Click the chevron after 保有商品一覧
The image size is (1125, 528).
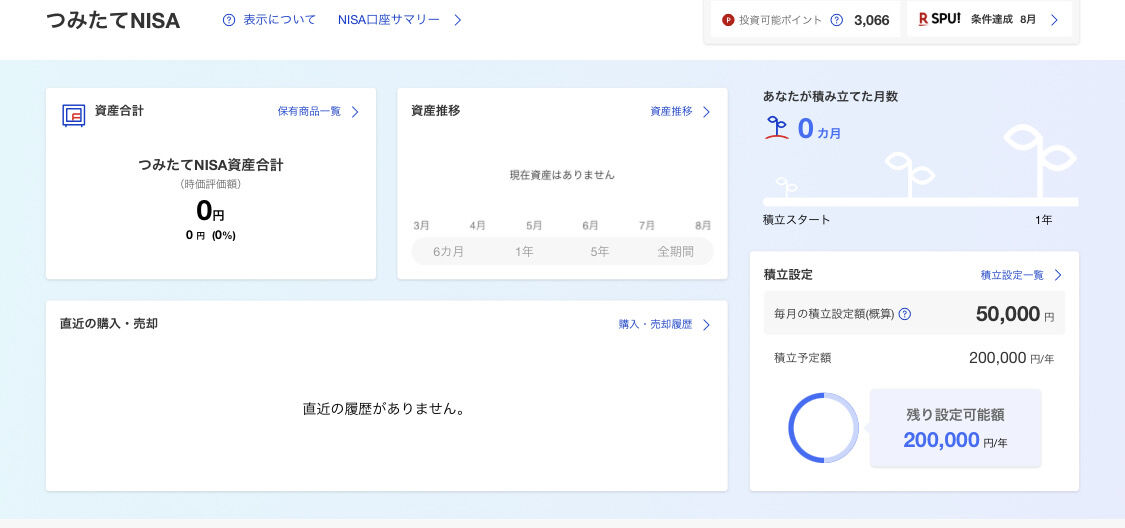[x=354, y=112]
